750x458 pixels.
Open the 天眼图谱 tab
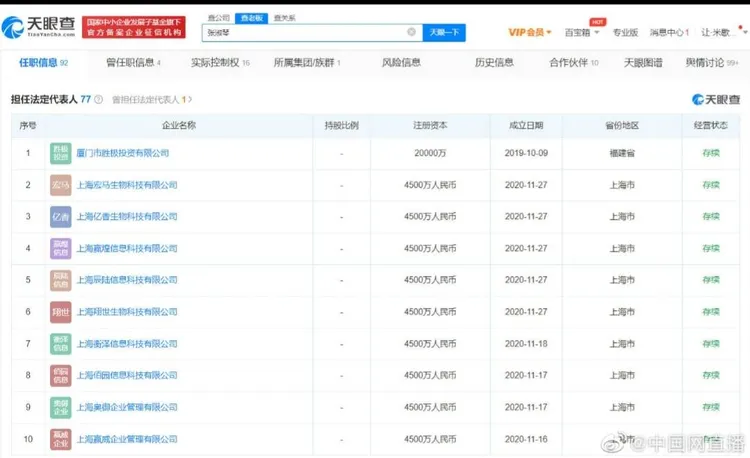click(x=643, y=63)
